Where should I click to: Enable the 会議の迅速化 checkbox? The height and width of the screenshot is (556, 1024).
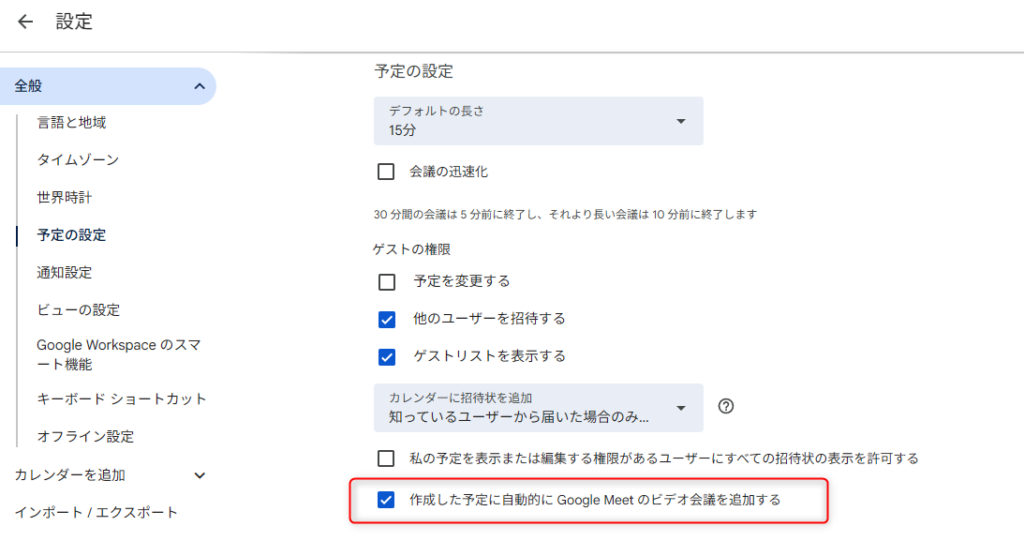point(386,172)
